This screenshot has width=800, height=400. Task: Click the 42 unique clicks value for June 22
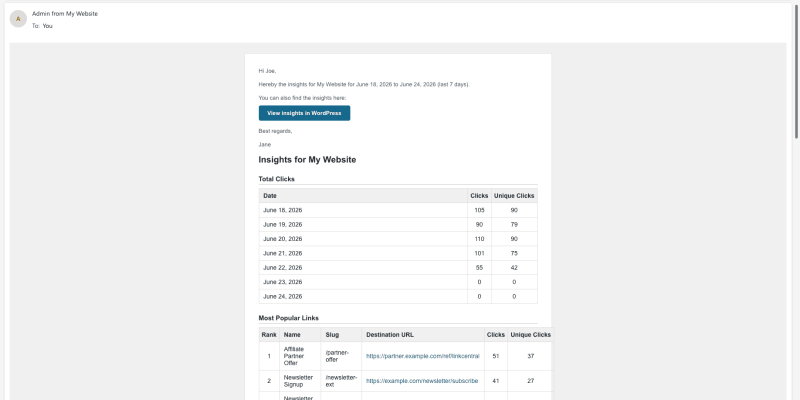(x=514, y=267)
